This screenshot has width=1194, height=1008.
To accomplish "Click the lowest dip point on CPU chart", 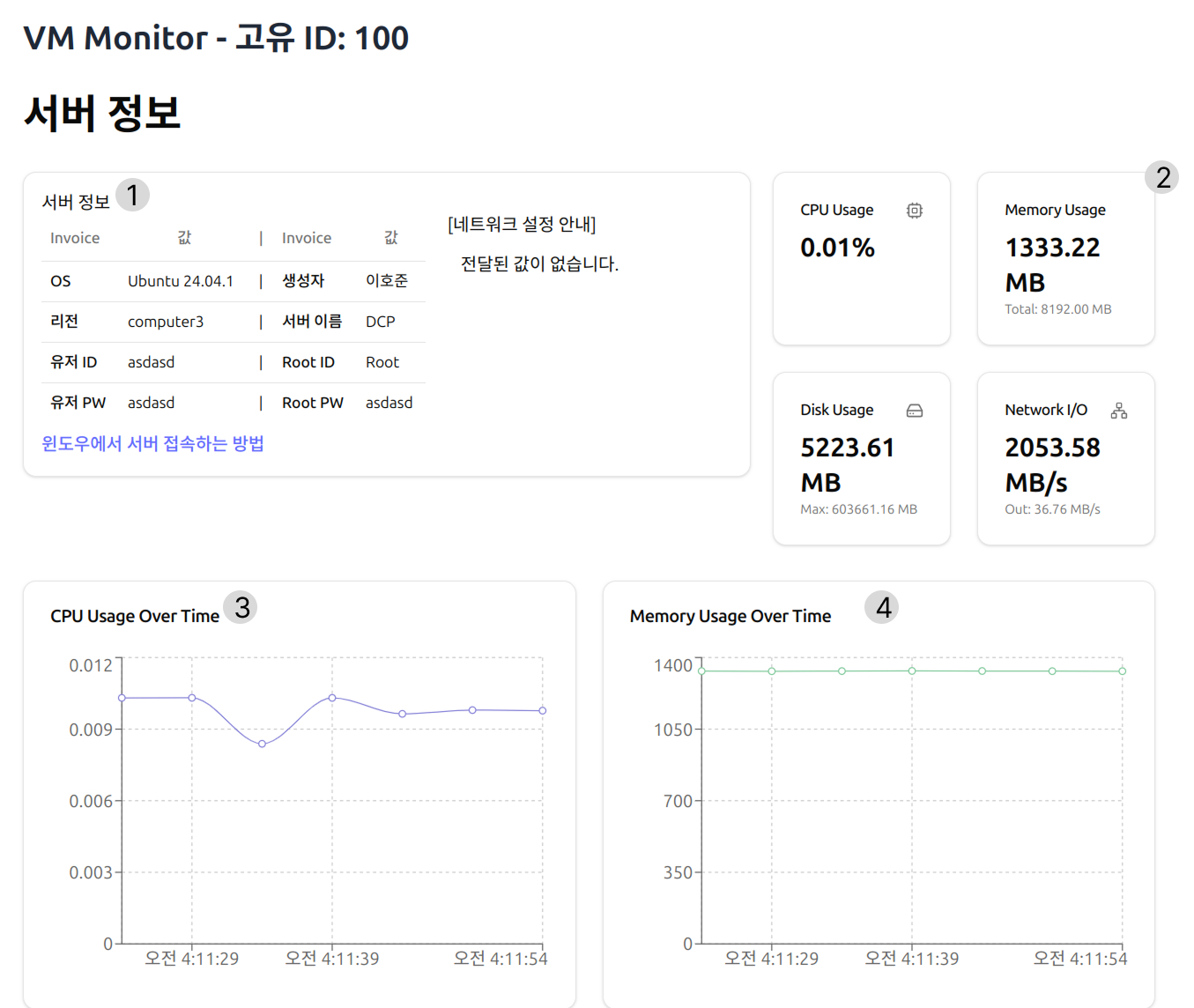I will (x=262, y=744).
